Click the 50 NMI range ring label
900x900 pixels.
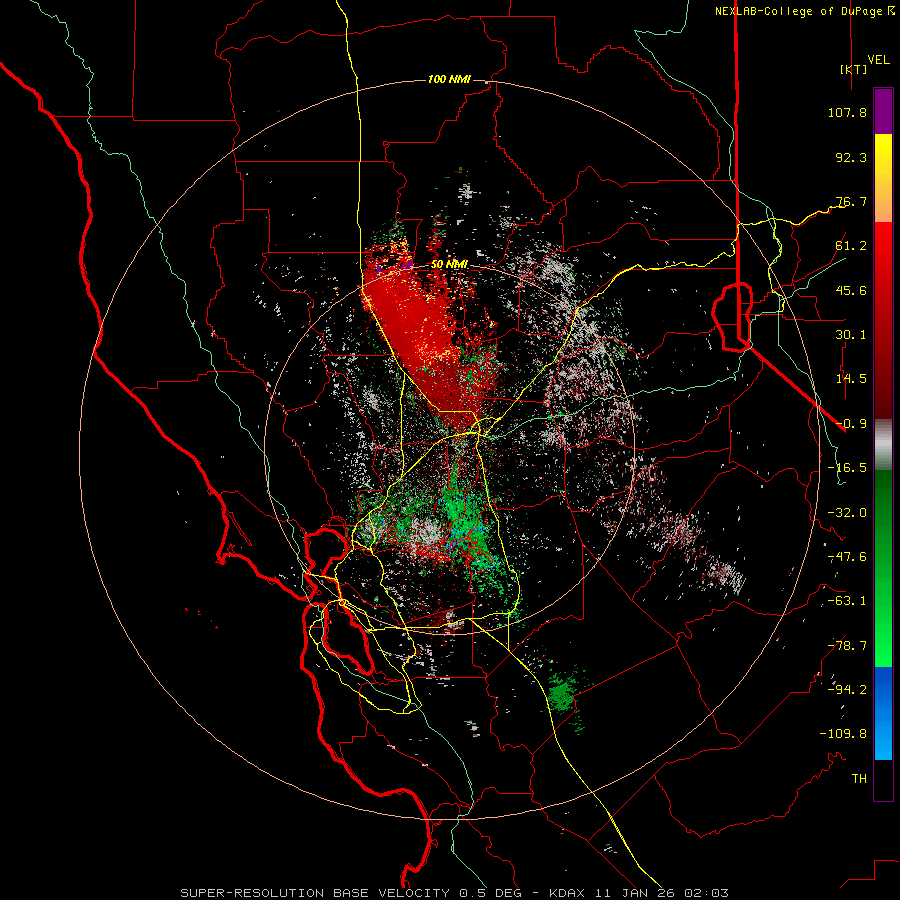point(449,265)
